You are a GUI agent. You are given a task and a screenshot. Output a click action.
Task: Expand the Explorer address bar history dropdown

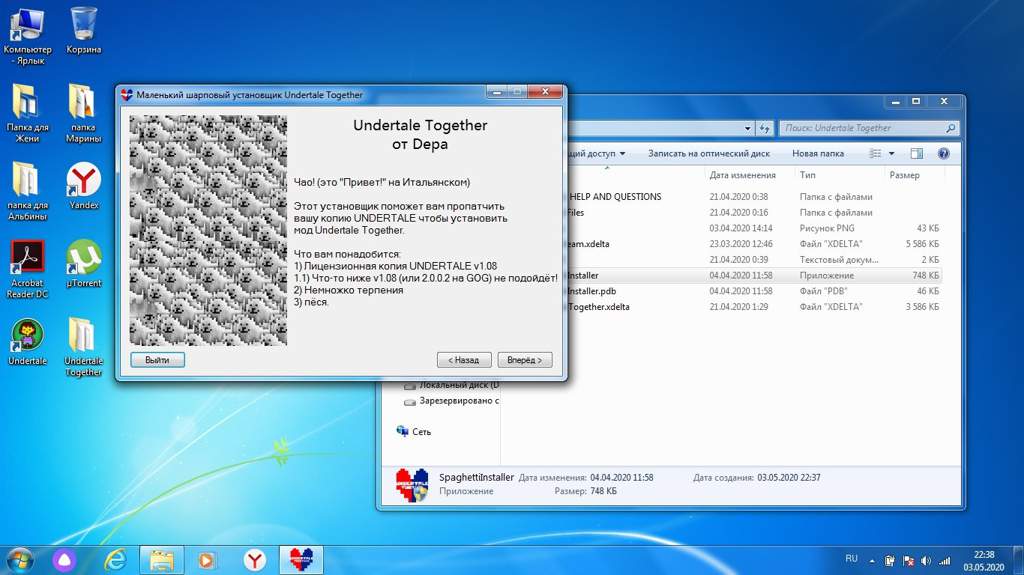[747, 128]
